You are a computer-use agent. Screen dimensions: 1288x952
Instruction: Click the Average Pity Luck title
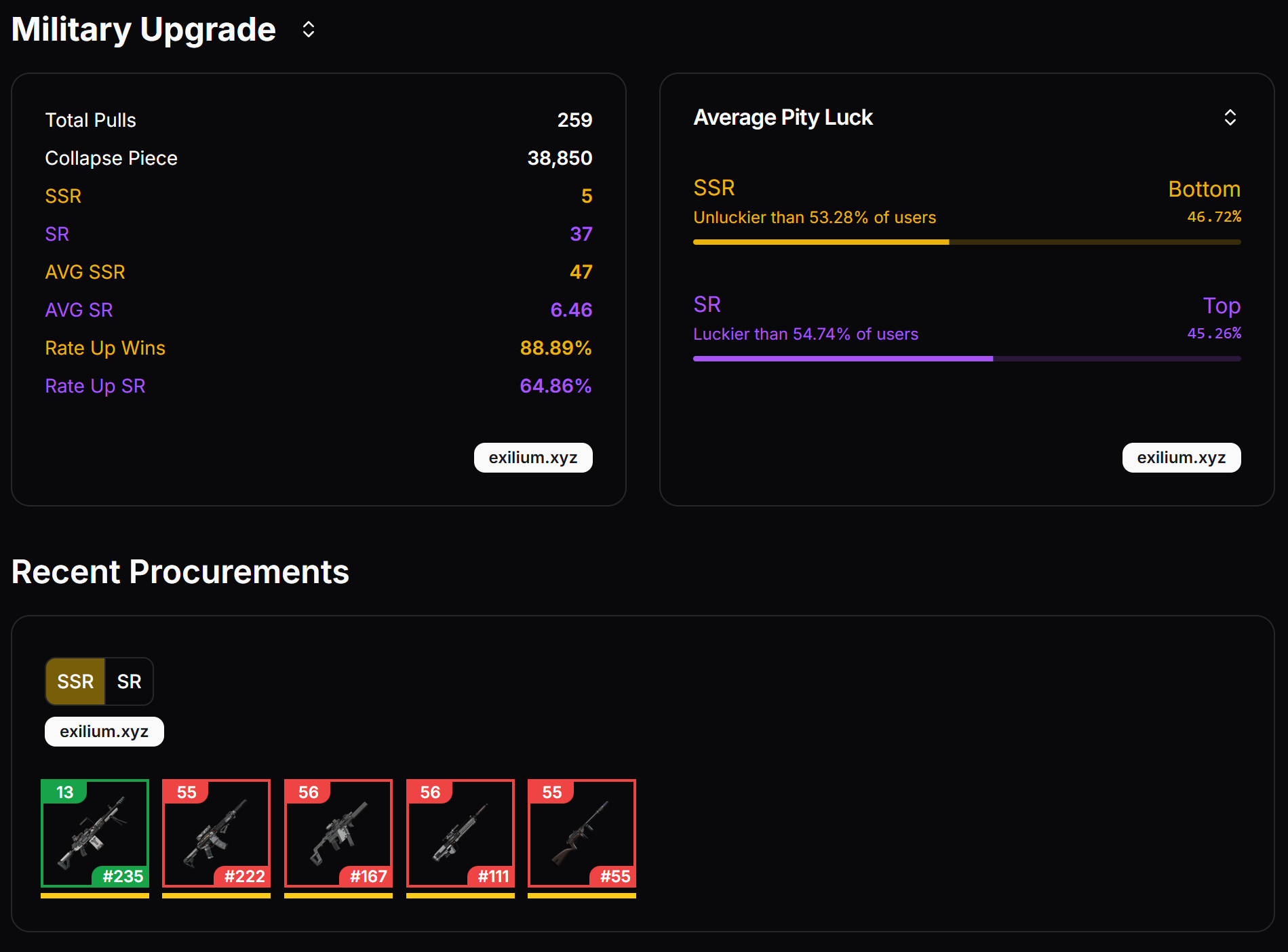[783, 117]
